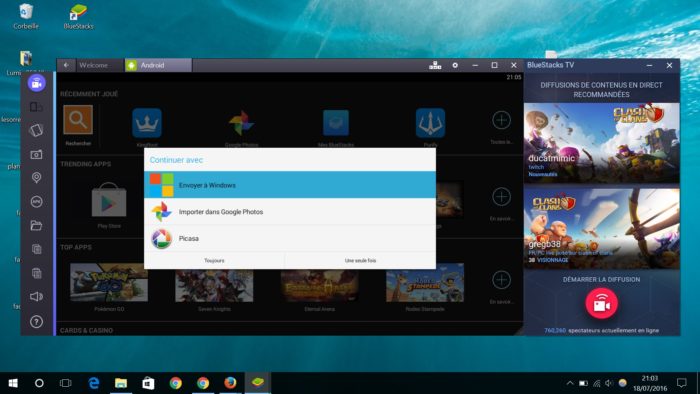700x394 pixels.
Task: Open Microsoft Edge from taskbar
Action: (x=94, y=383)
